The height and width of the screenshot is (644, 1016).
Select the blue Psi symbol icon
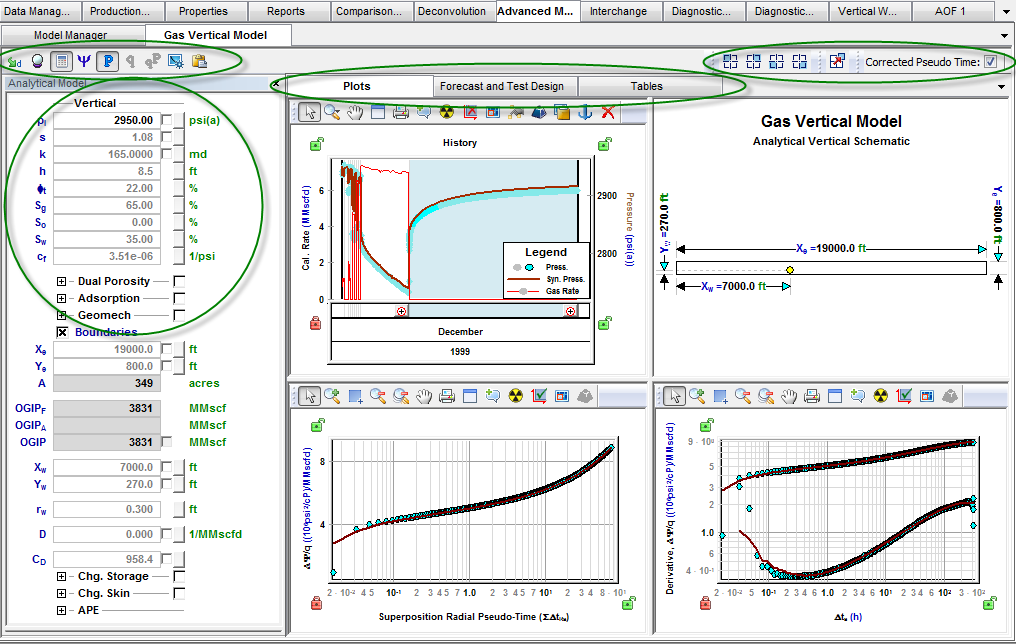(84, 62)
